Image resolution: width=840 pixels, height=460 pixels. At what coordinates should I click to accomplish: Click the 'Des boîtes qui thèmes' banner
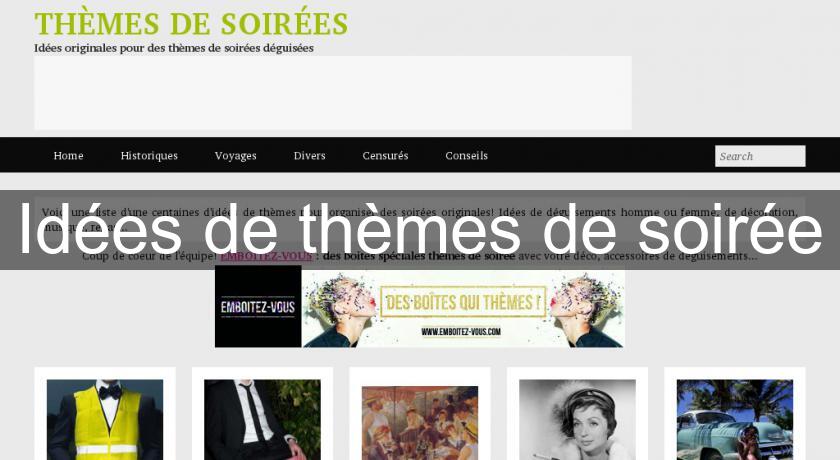click(463, 303)
